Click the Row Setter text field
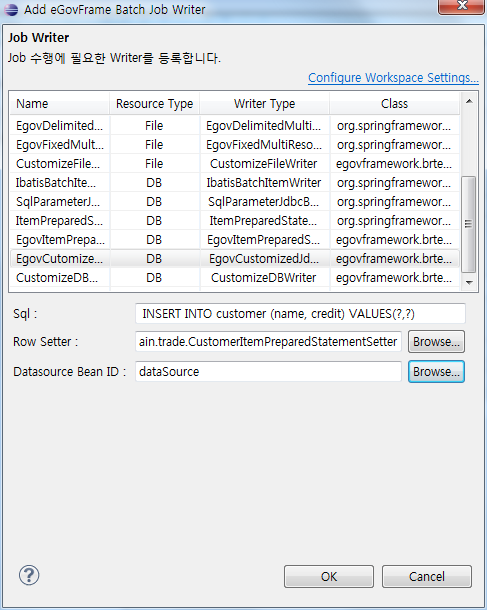 (x=268, y=342)
